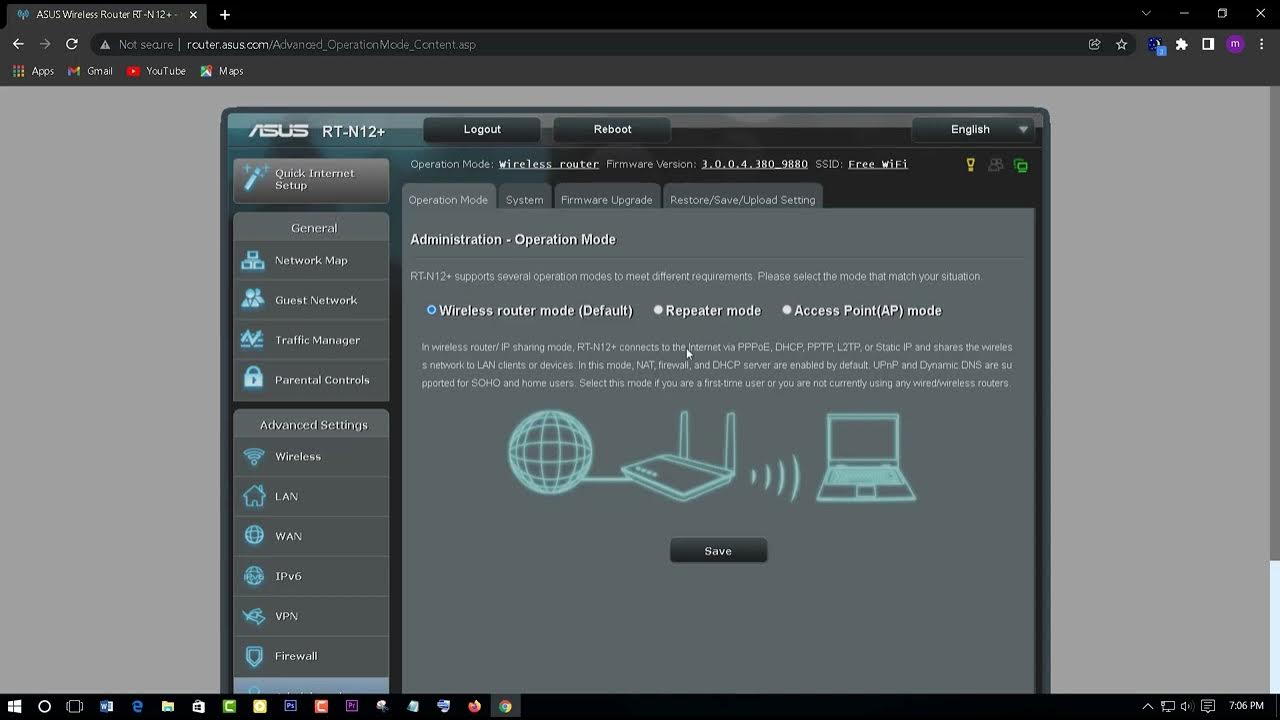Go to Guest Network settings
The height and width of the screenshot is (720, 1280).
click(311, 300)
